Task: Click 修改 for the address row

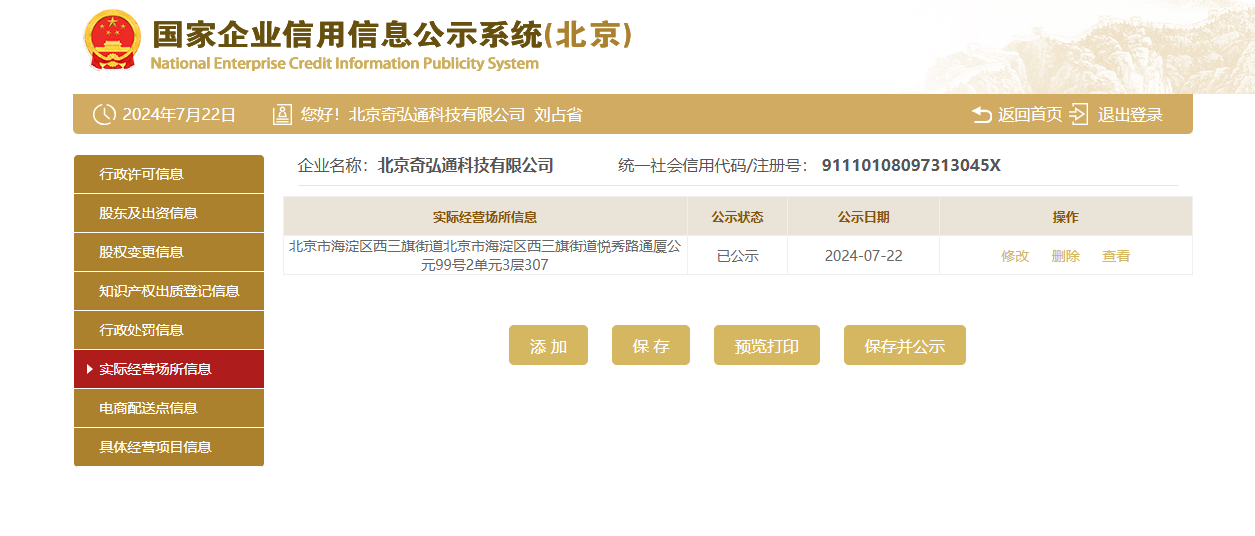Action: tap(1015, 256)
